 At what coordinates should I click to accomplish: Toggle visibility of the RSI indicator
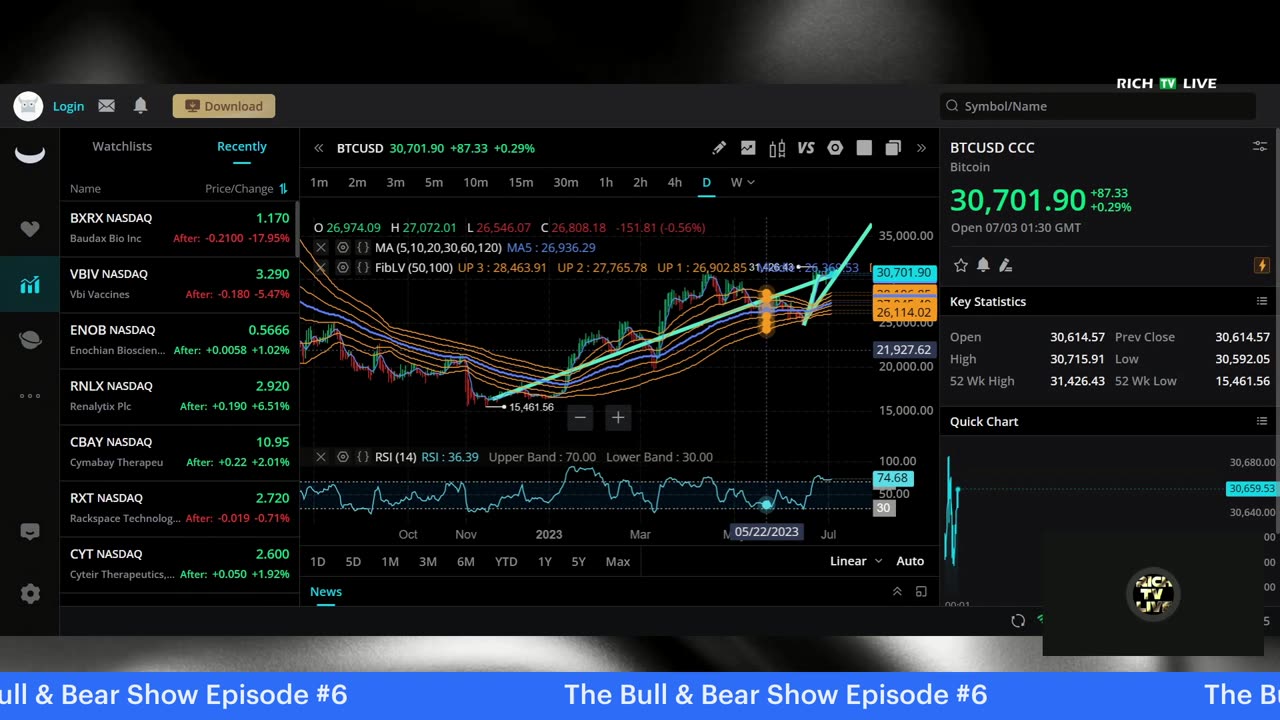[342, 456]
